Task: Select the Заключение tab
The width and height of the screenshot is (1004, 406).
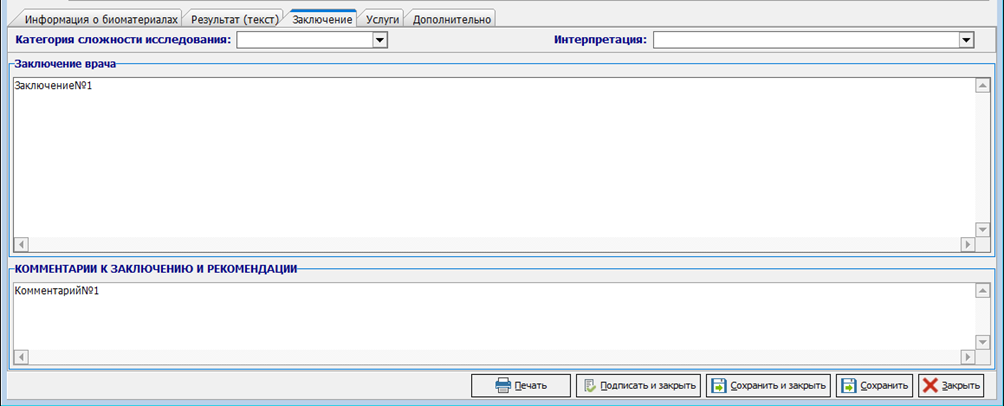Action: pyautogui.click(x=322, y=19)
